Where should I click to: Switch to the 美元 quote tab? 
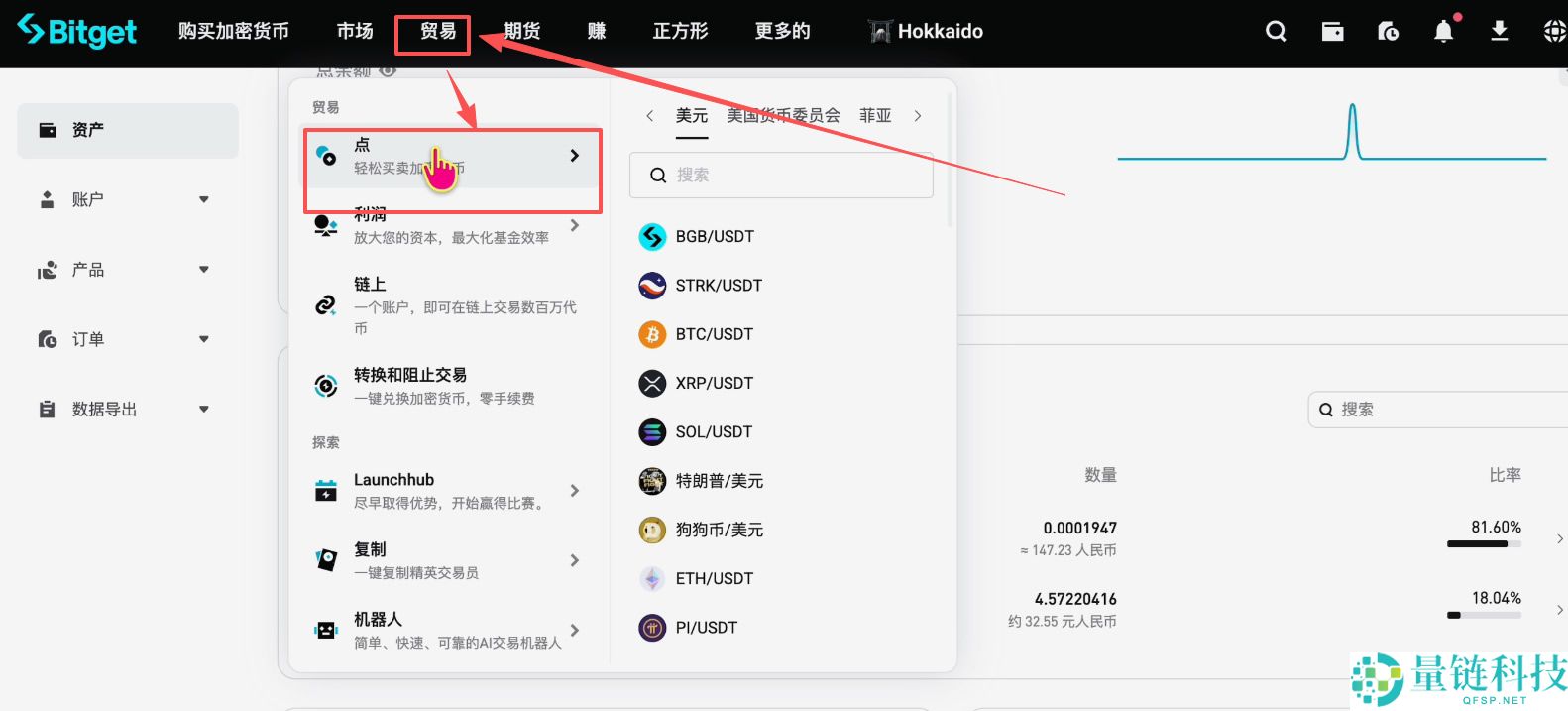pyautogui.click(x=692, y=116)
